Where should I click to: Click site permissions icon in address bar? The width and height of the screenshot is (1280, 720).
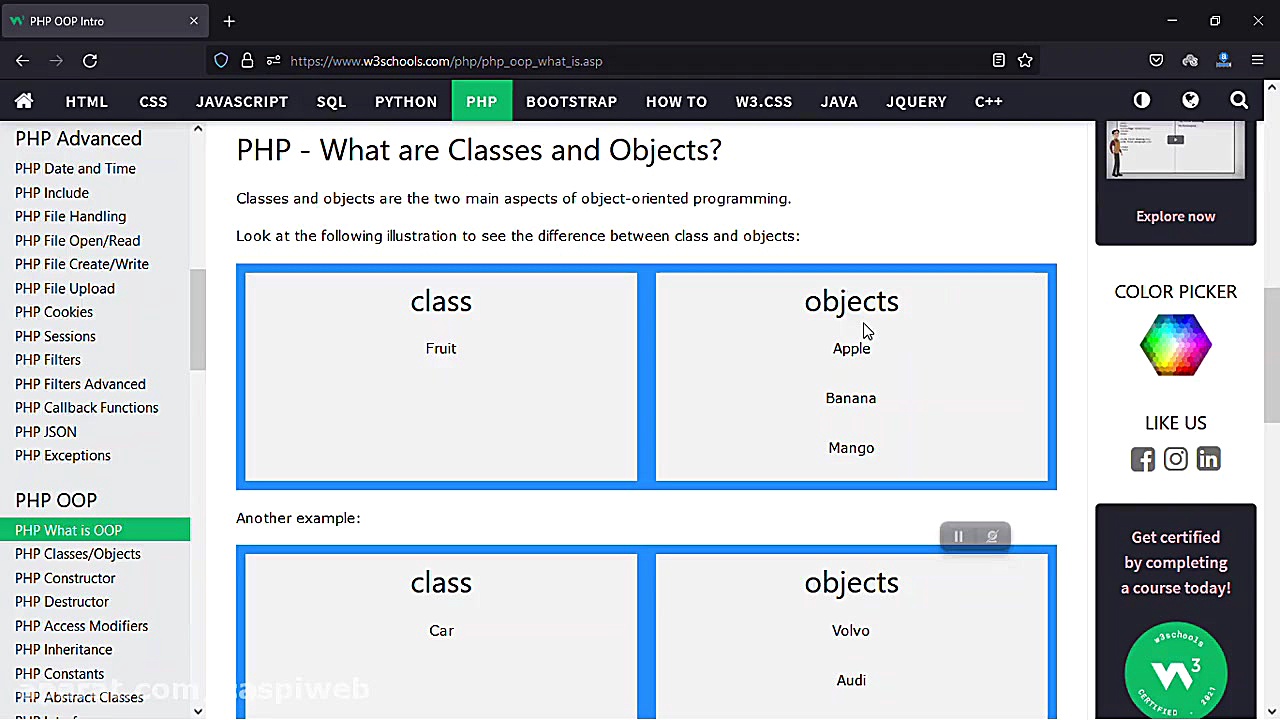[x=273, y=61]
